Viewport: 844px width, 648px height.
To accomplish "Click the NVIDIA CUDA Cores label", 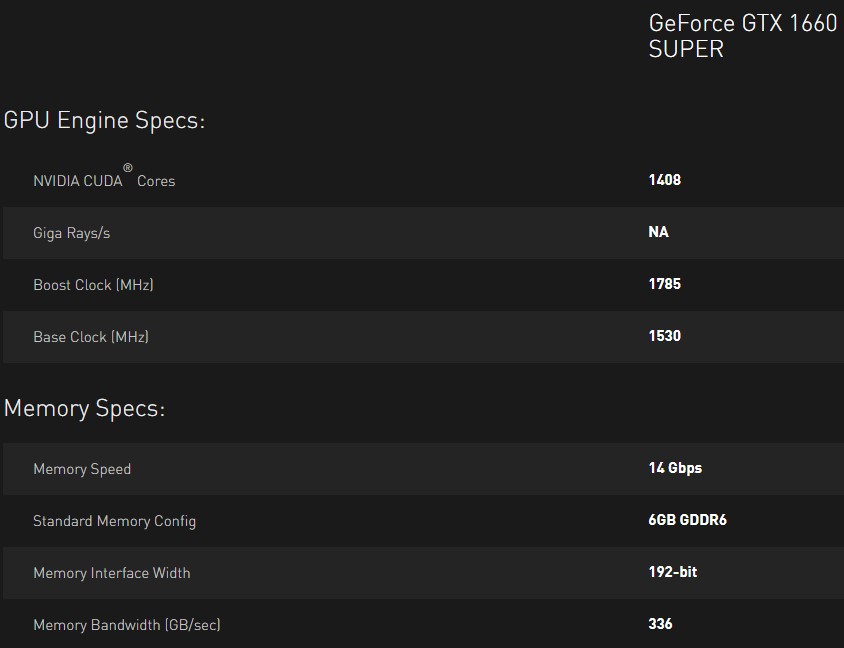I will click(104, 178).
